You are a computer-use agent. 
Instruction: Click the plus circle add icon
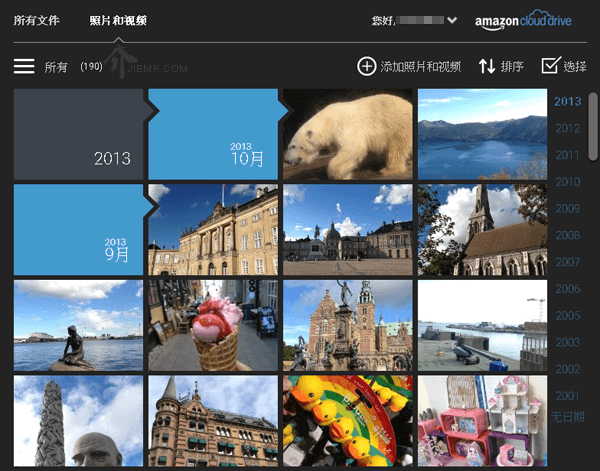coord(367,67)
